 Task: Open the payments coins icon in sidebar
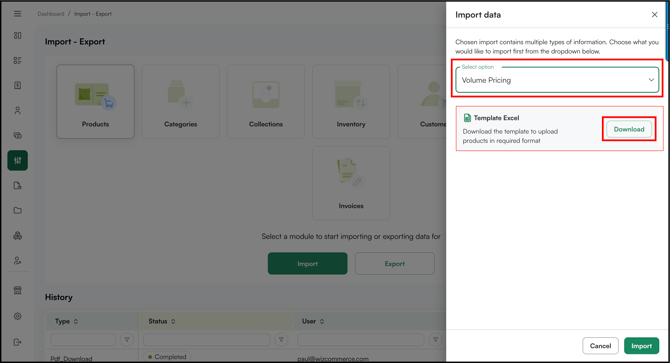coord(18,135)
